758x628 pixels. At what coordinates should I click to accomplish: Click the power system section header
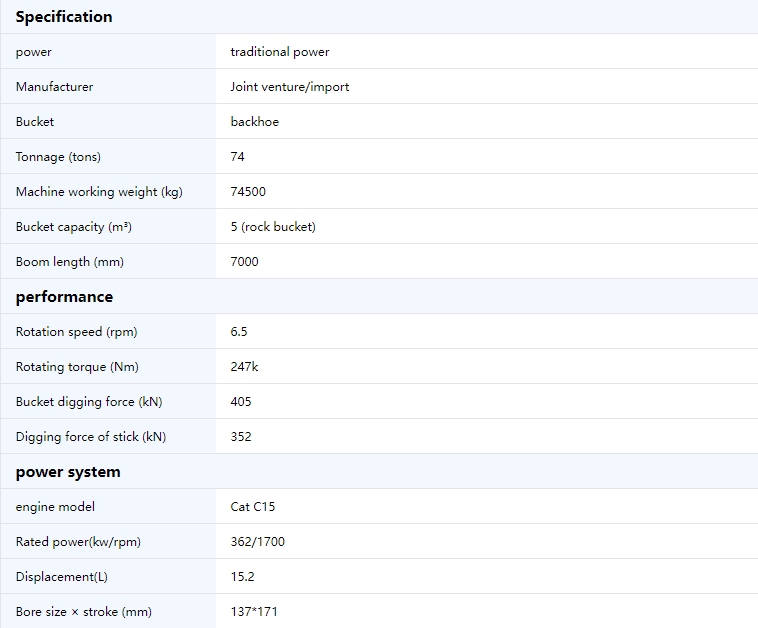[68, 472]
